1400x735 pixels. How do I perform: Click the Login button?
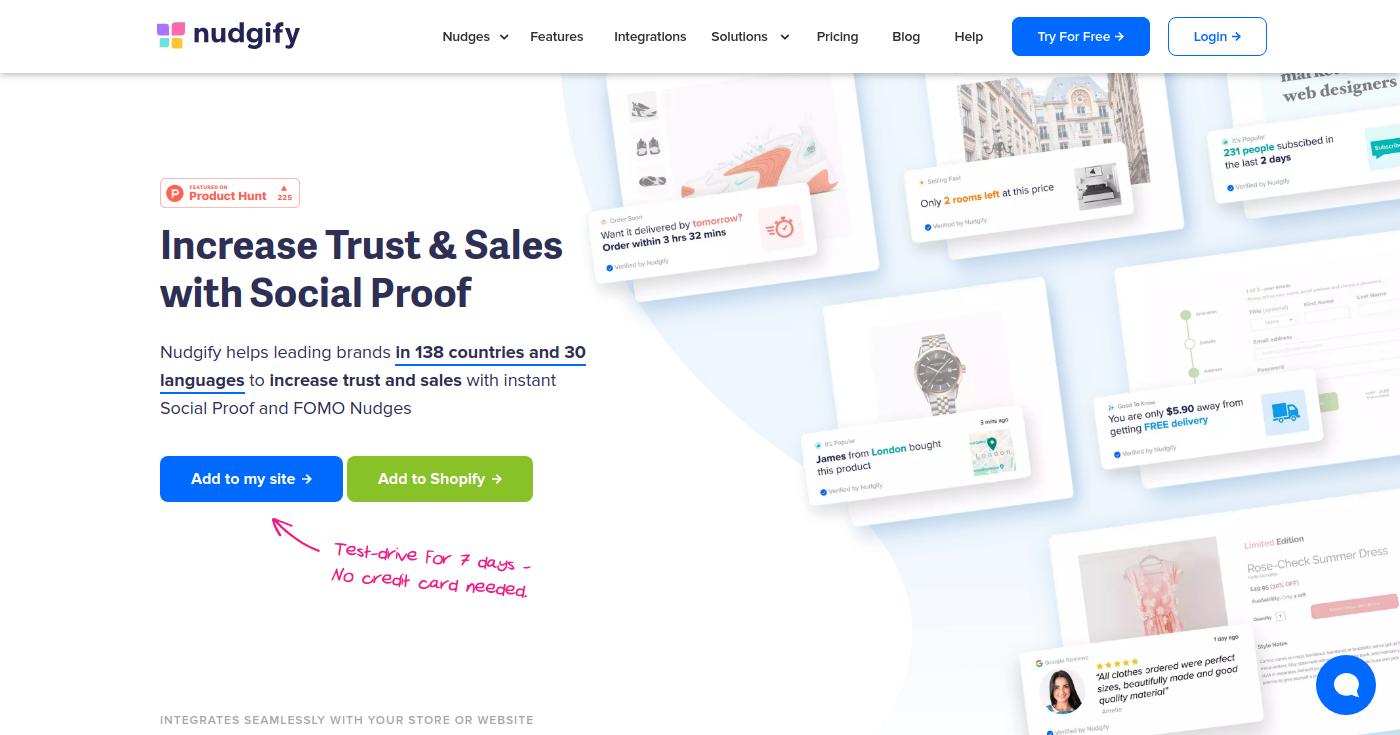(1217, 36)
